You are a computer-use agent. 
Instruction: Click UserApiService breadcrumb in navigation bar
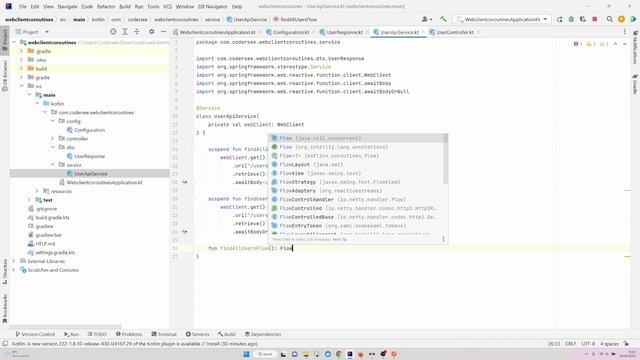pyautogui.click(x=247, y=19)
